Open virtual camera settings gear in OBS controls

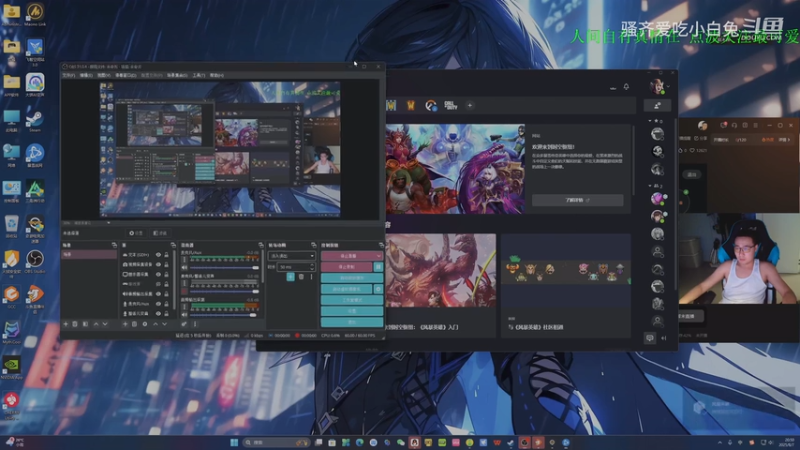click(x=378, y=289)
